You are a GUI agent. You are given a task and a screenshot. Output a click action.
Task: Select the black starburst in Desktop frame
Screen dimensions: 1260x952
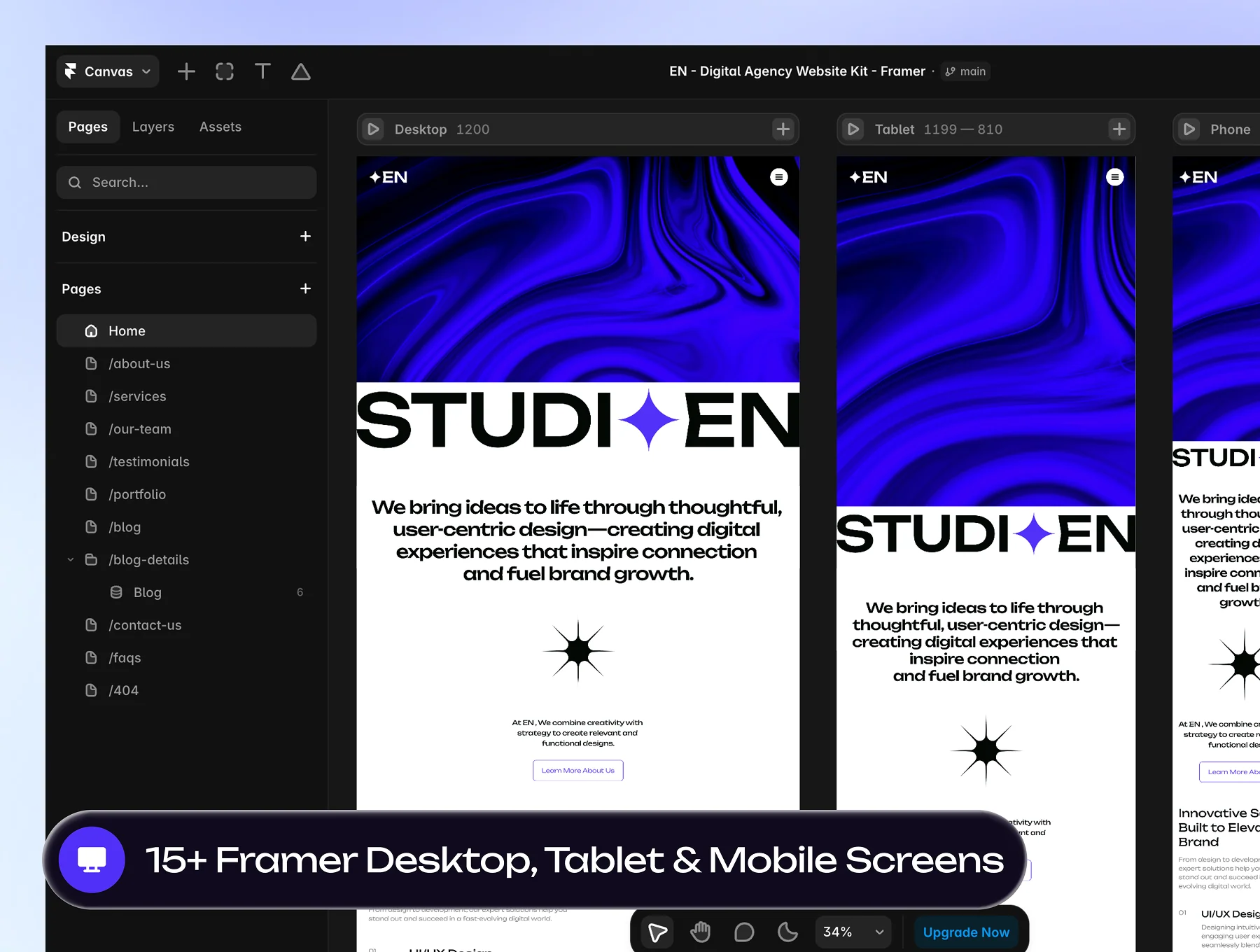pos(578,651)
